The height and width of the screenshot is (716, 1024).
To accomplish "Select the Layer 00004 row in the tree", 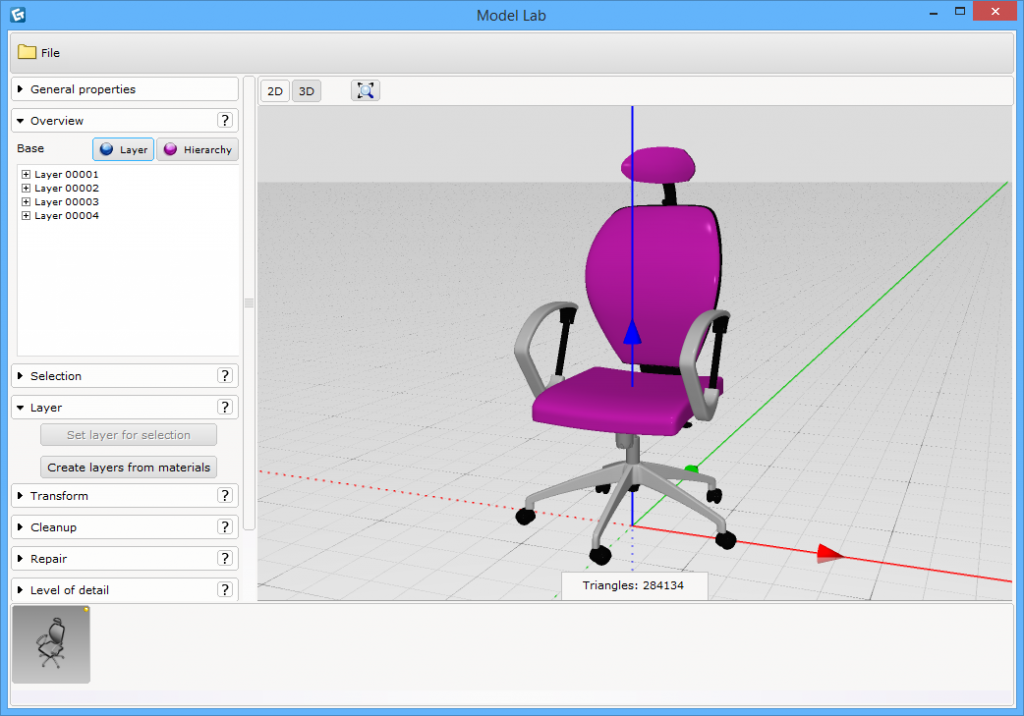I will pos(67,216).
